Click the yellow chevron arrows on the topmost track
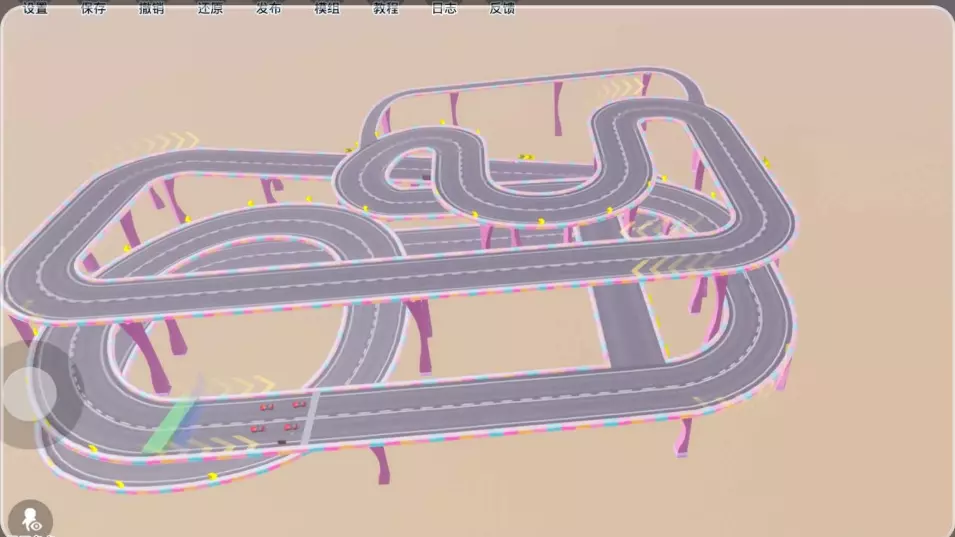The height and width of the screenshot is (537, 955). point(621,88)
